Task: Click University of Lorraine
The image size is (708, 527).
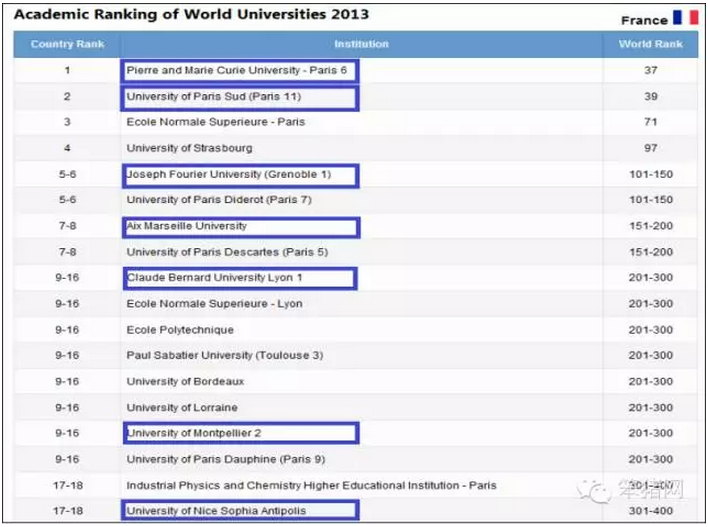Action: click(182, 407)
